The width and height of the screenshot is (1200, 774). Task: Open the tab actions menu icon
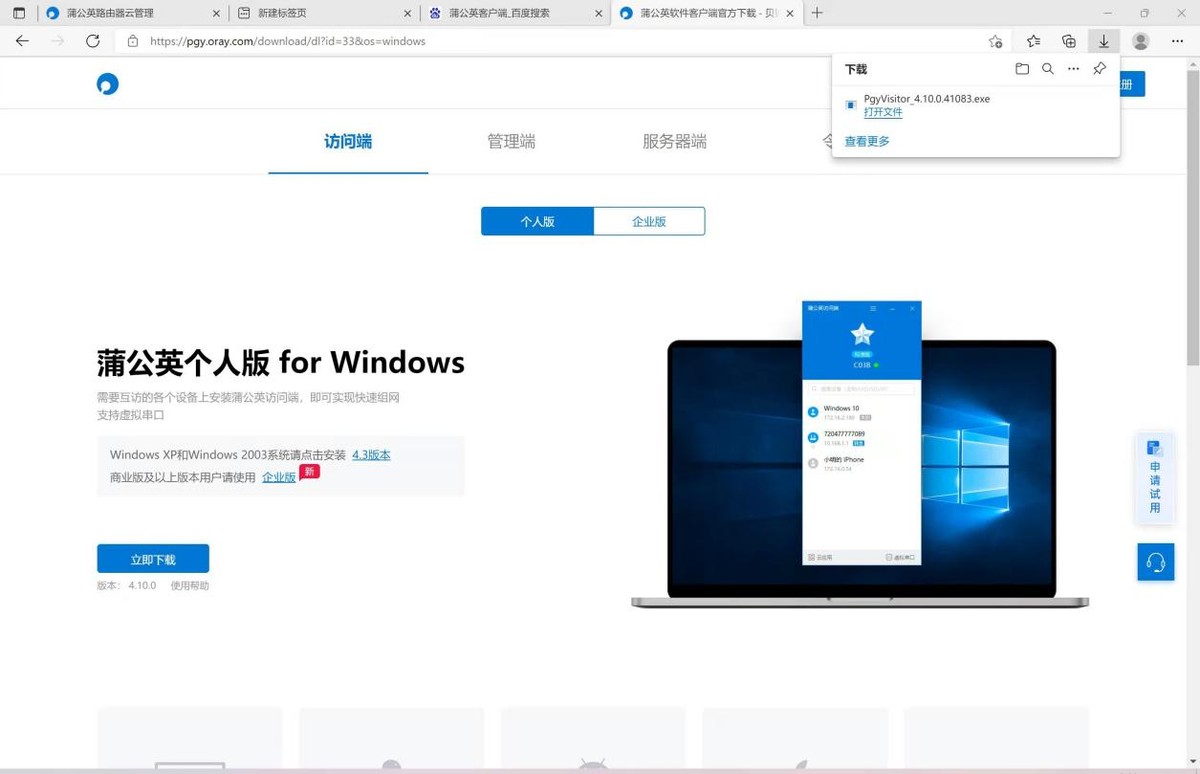(19, 13)
